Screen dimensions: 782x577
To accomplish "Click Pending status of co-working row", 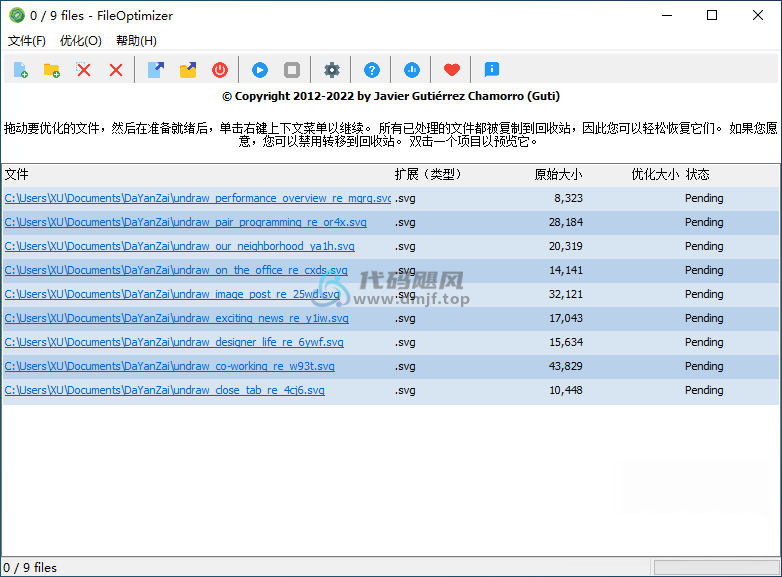I will (704, 366).
